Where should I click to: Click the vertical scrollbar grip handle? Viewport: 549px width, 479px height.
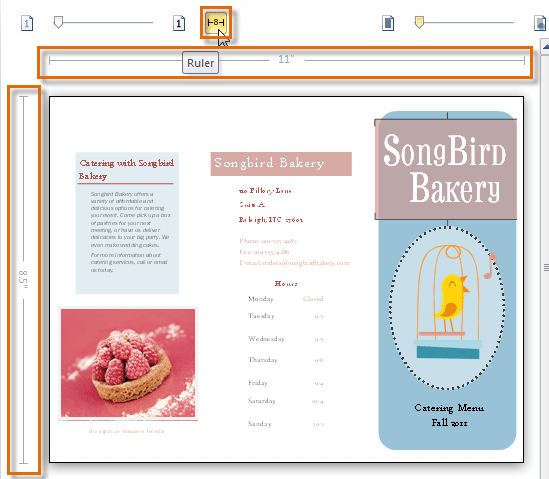(x=546, y=268)
